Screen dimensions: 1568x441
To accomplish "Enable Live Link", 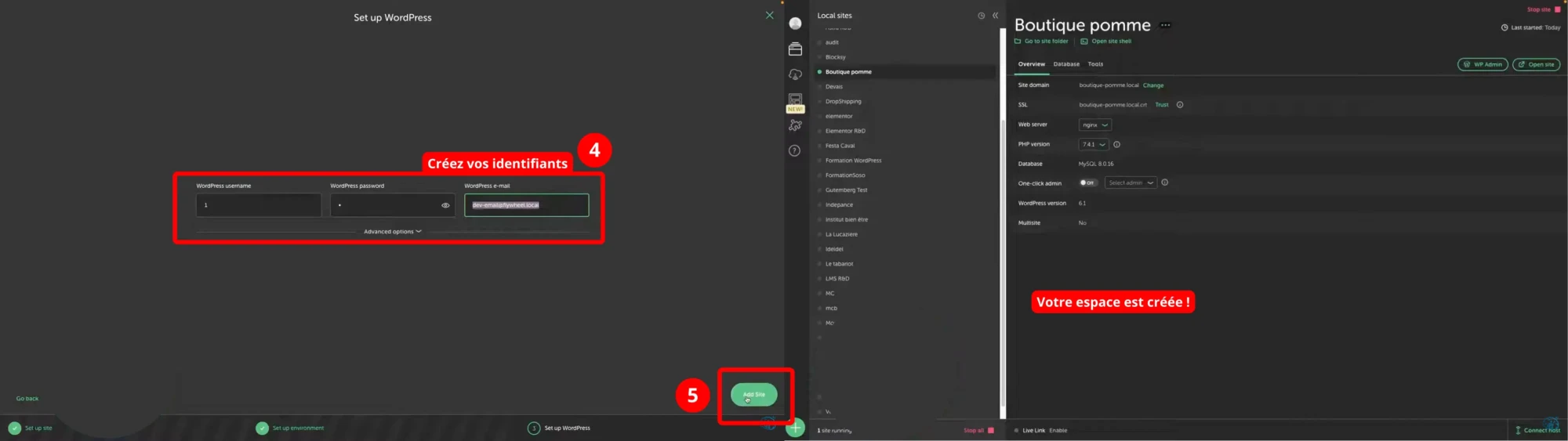I will pyautogui.click(x=1058, y=430).
